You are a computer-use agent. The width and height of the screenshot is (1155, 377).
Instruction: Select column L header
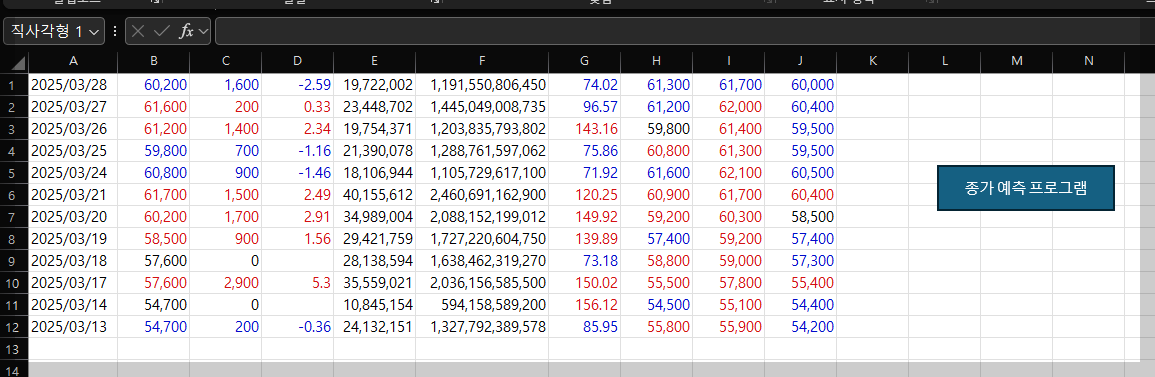[x=945, y=61]
